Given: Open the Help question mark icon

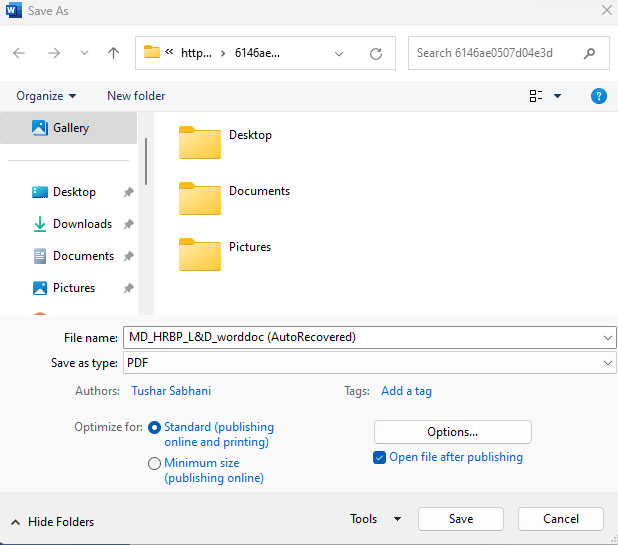Looking at the screenshot, I should pos(599,96).
